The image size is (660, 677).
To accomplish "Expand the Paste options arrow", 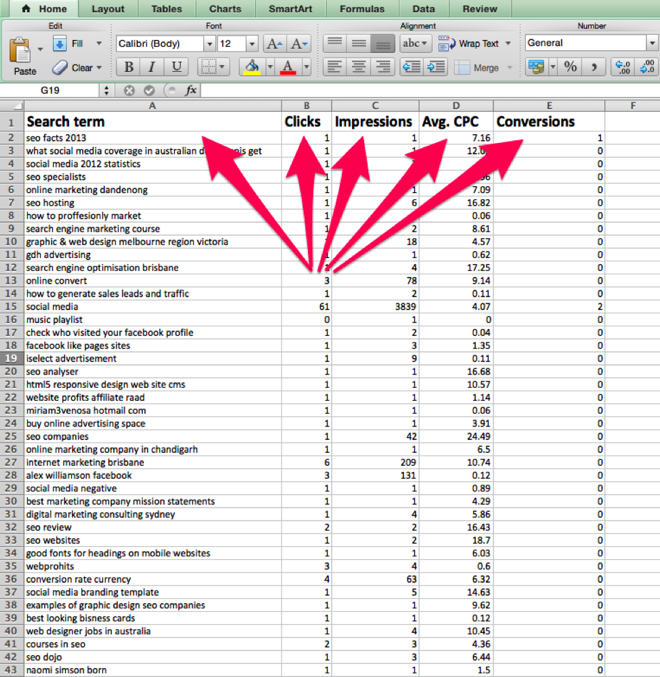I will coord(40,49).
